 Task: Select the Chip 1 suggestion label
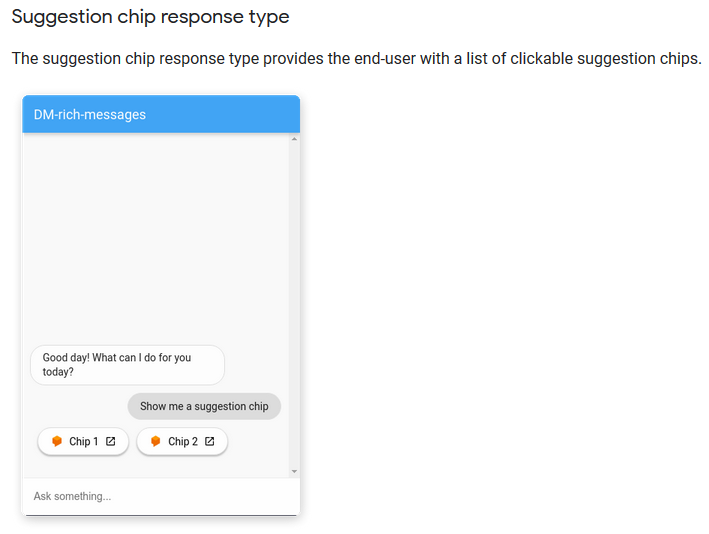(83, 441)
